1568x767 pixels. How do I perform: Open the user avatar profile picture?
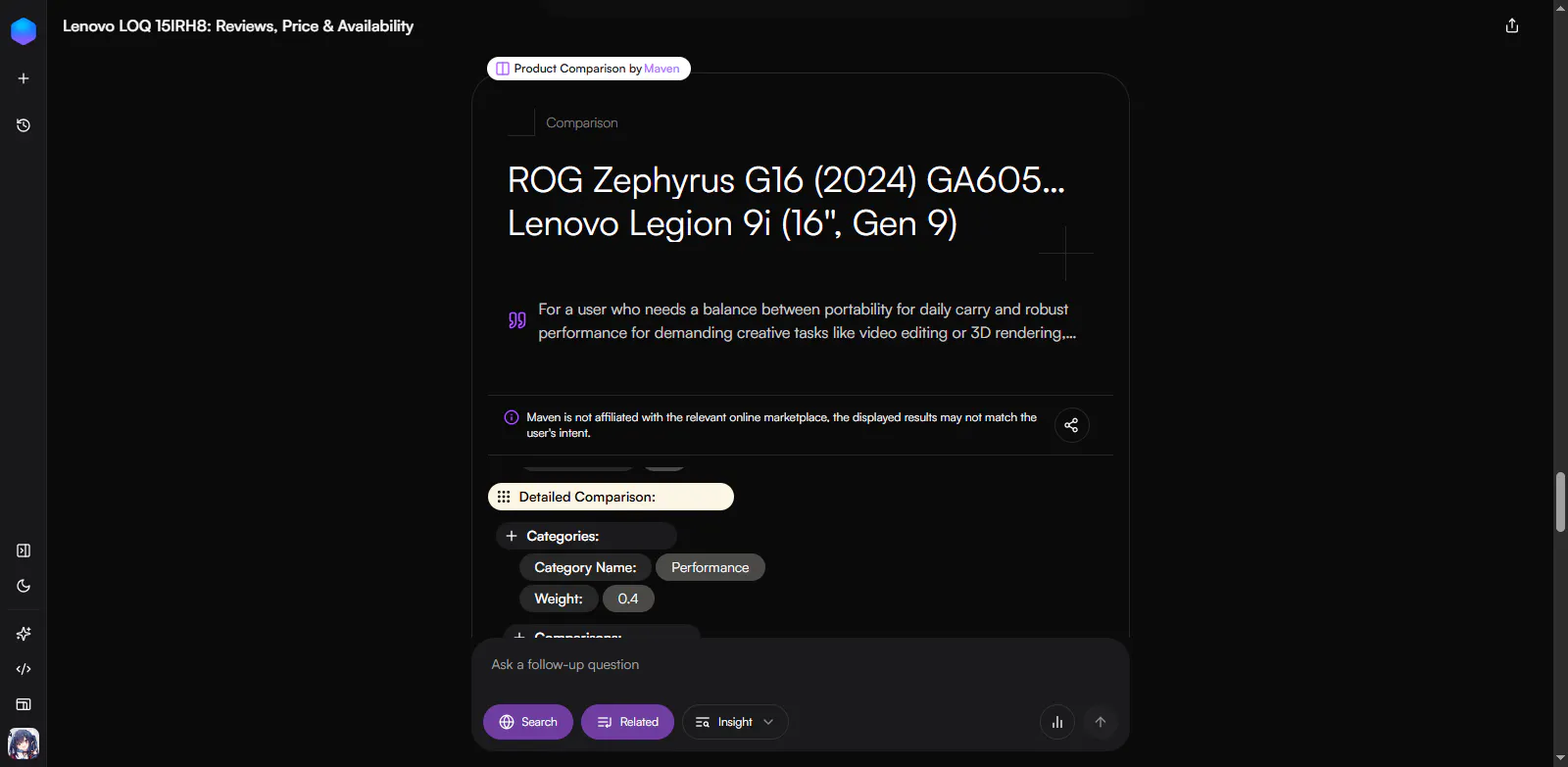24,743
